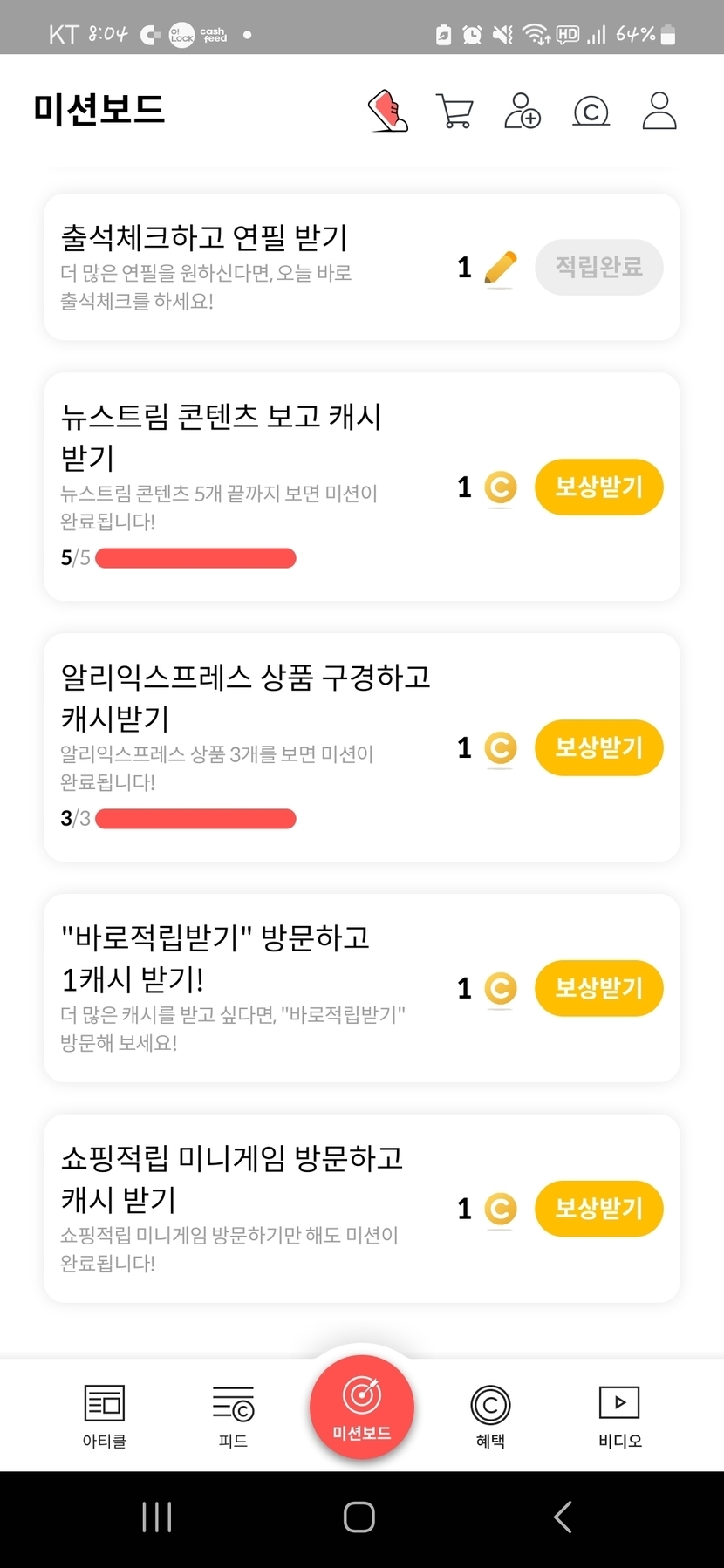Tap the 5/5 news progress bar
The height and width of the screenshot is (1568, 724).
coord(195,558)
